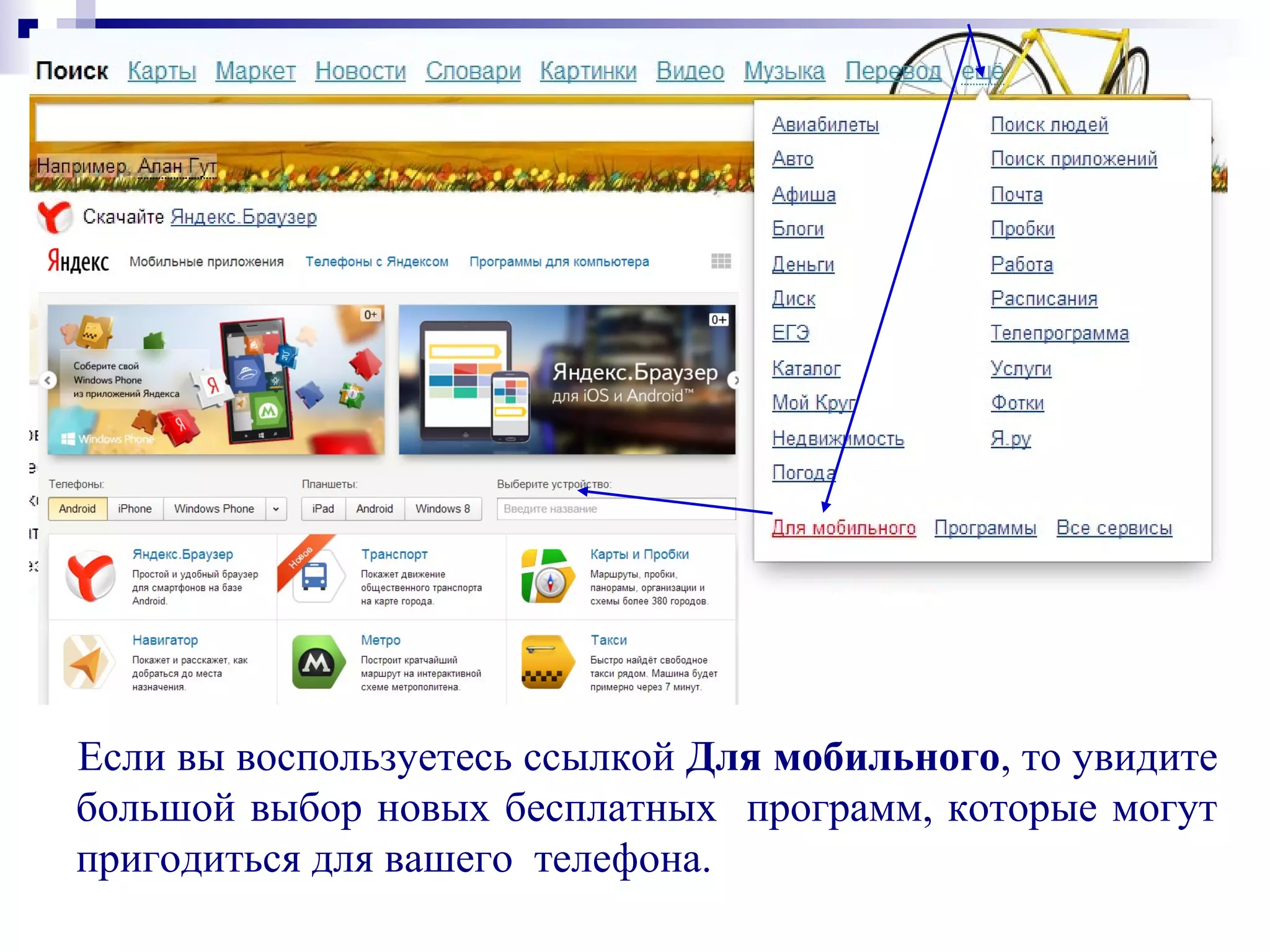Go to the previous banner with the left arrow

tap(48, 380)
